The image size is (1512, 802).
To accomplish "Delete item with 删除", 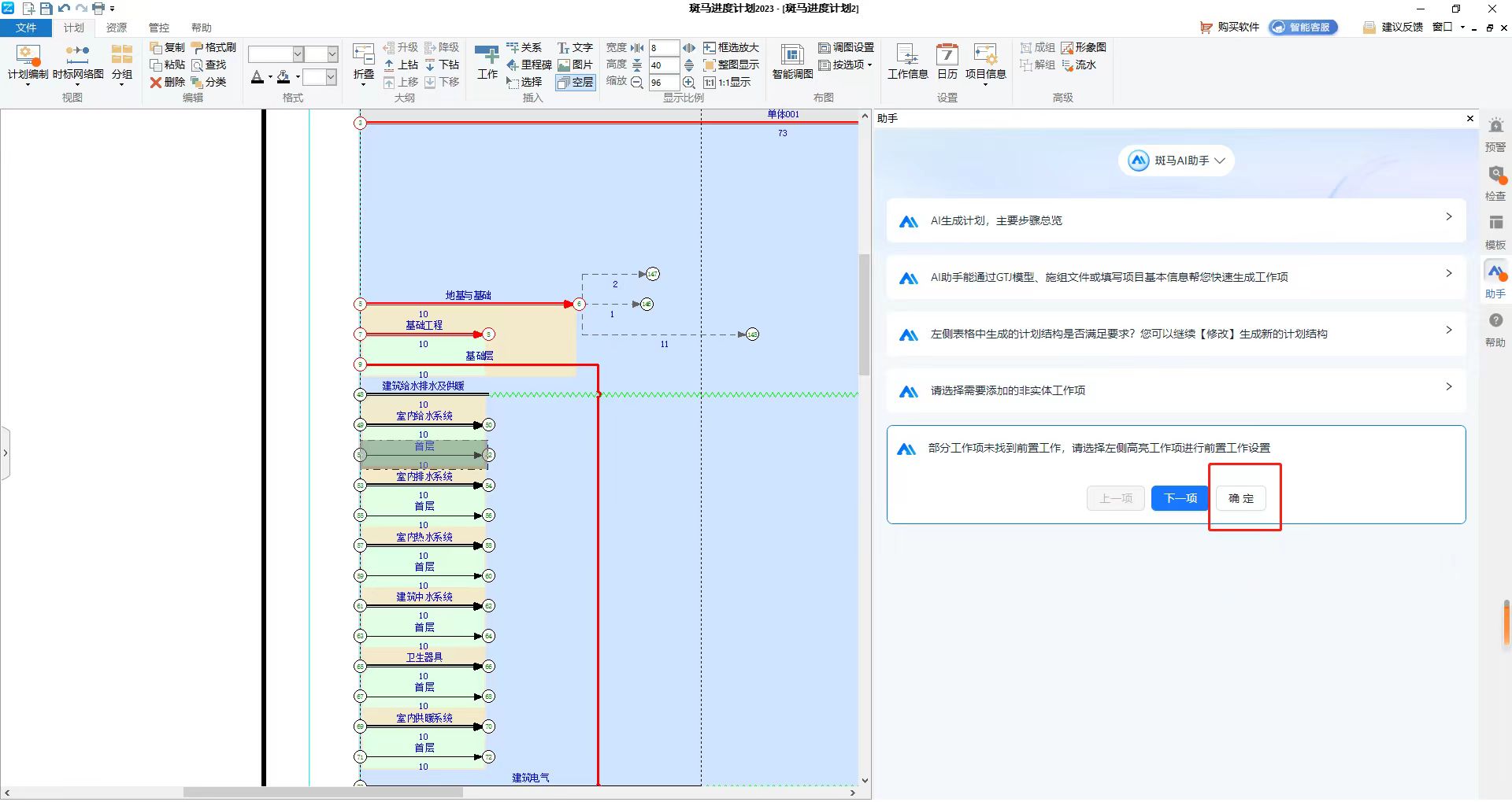I will pyautogui.click(x=168, y=82).
